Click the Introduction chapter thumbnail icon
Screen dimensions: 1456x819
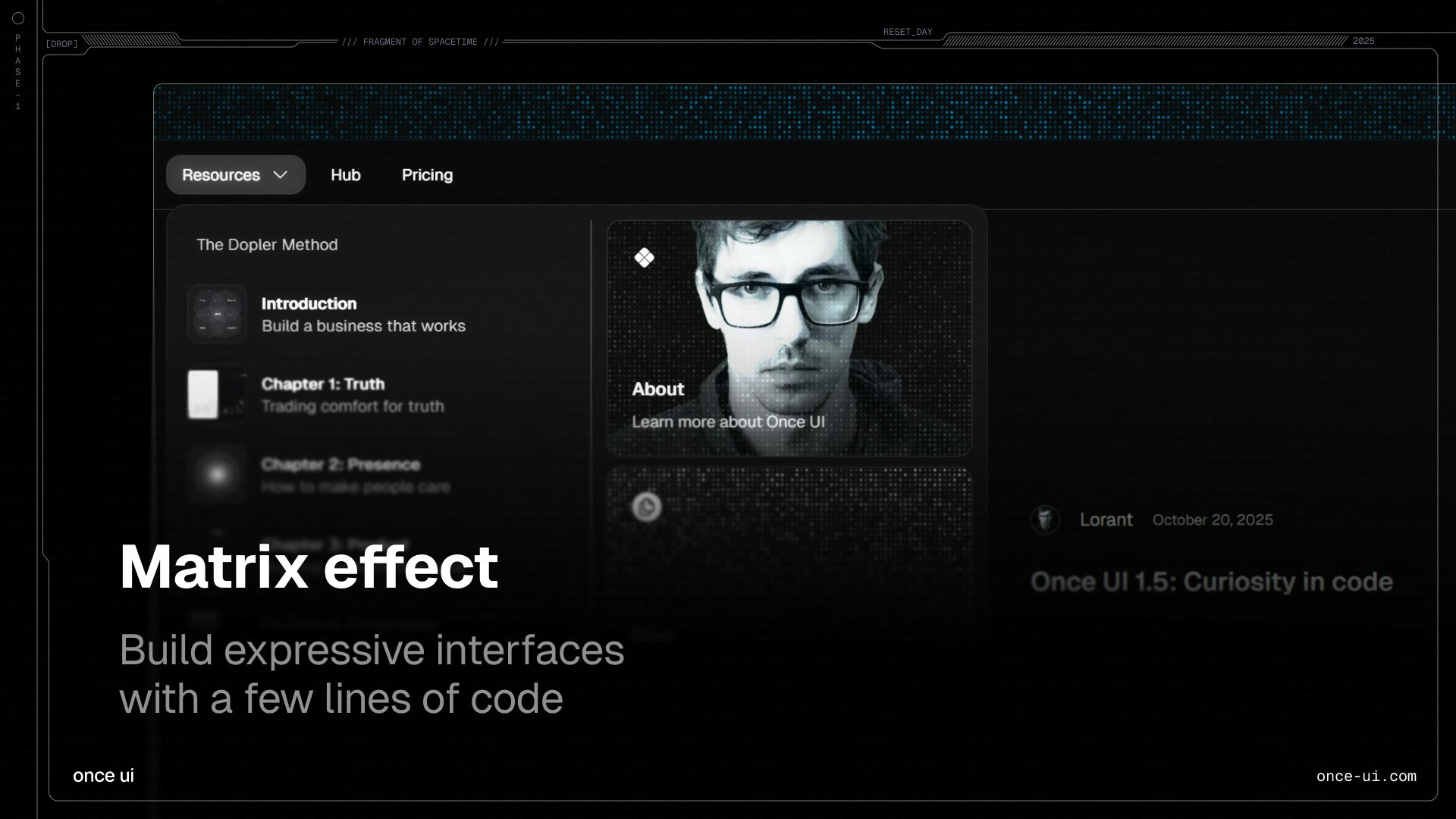[217, 314]
